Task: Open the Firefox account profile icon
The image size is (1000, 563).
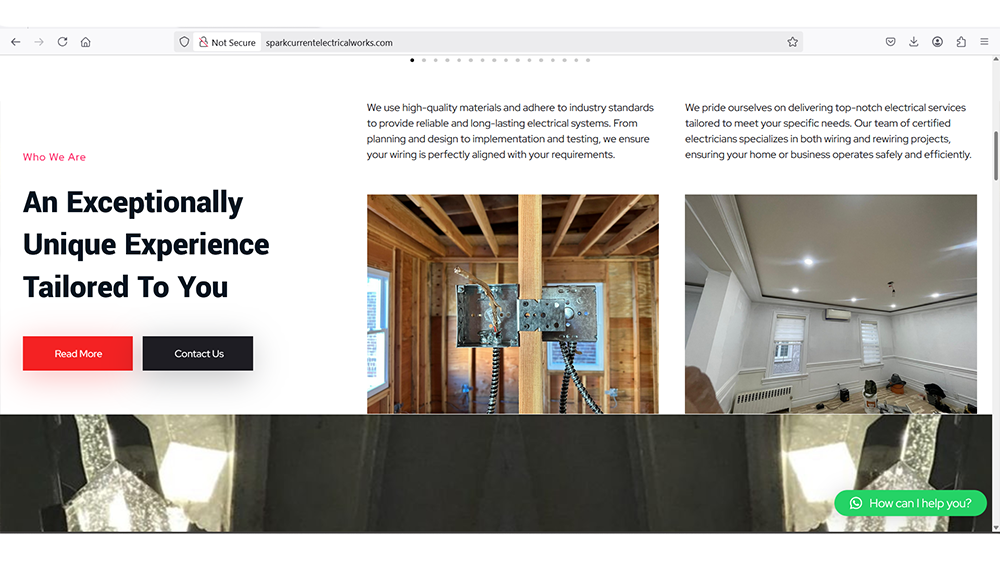Action: (x=938, y=42)
